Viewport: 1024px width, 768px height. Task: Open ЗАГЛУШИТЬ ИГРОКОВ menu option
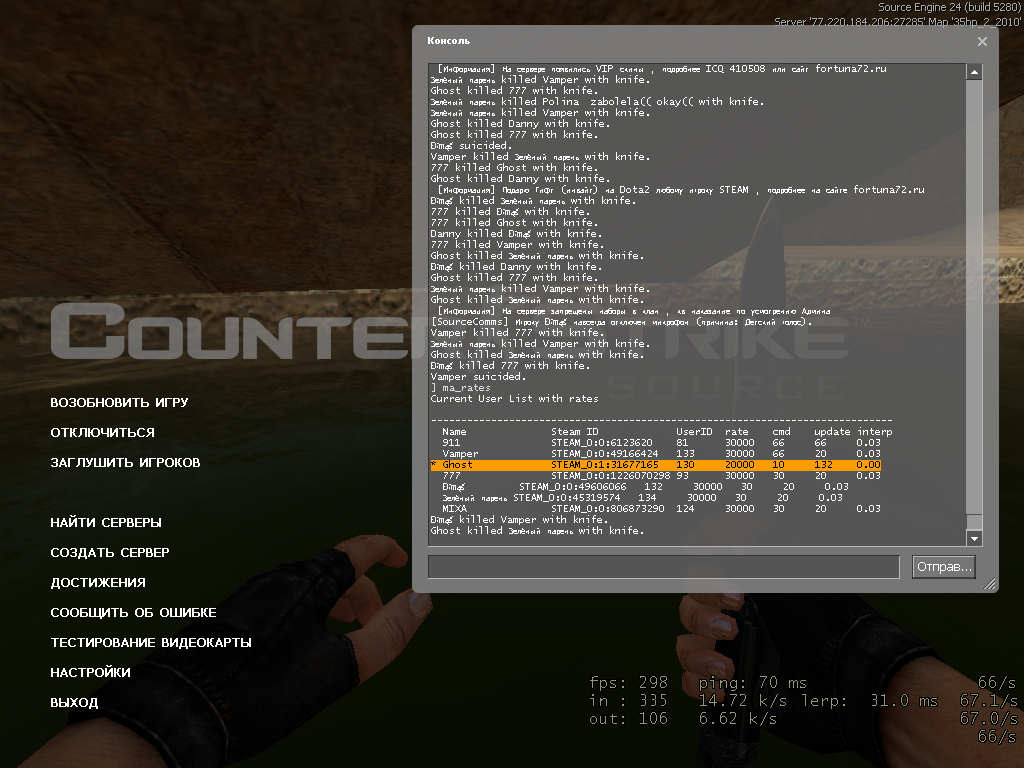pos(125,462)
